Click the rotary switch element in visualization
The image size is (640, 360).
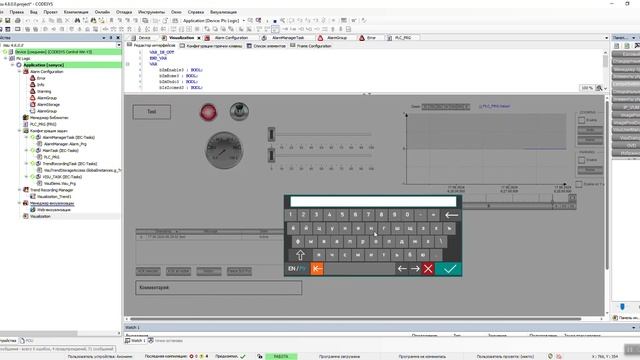tap(239, 111)
